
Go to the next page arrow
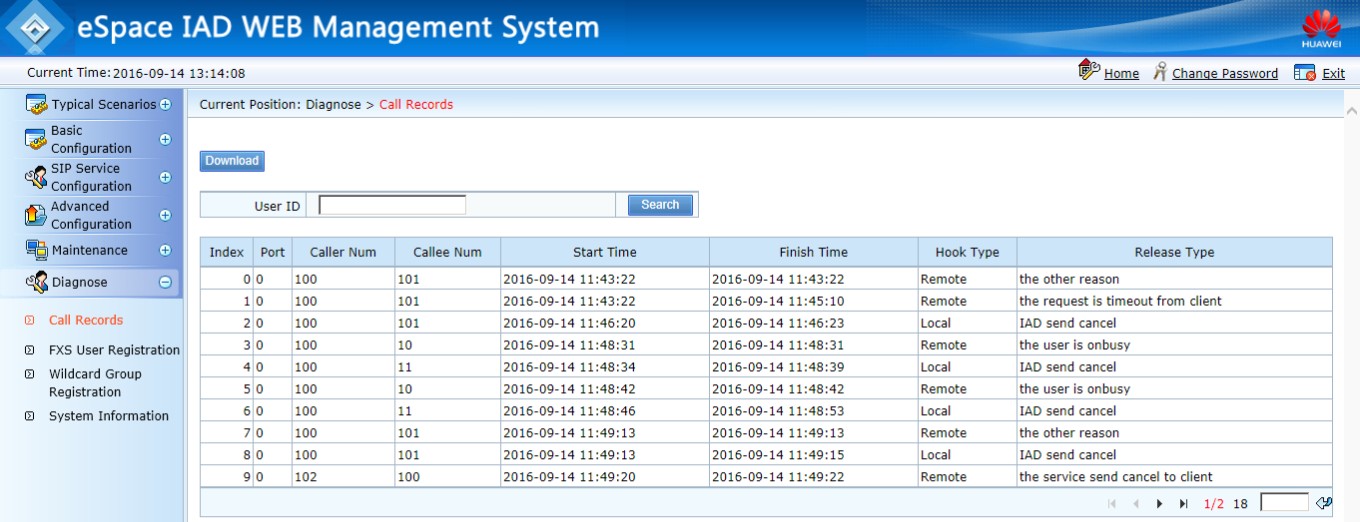click(1159, 504)
